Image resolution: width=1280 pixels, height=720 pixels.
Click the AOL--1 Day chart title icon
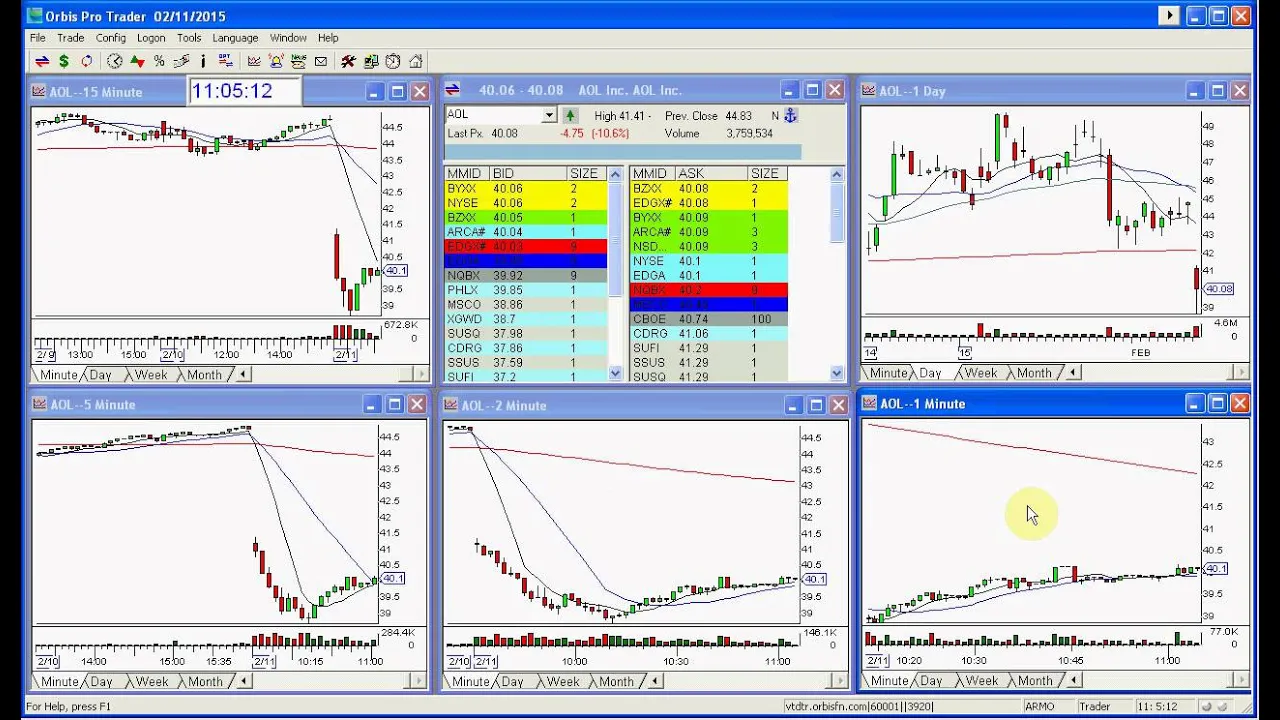869,91
